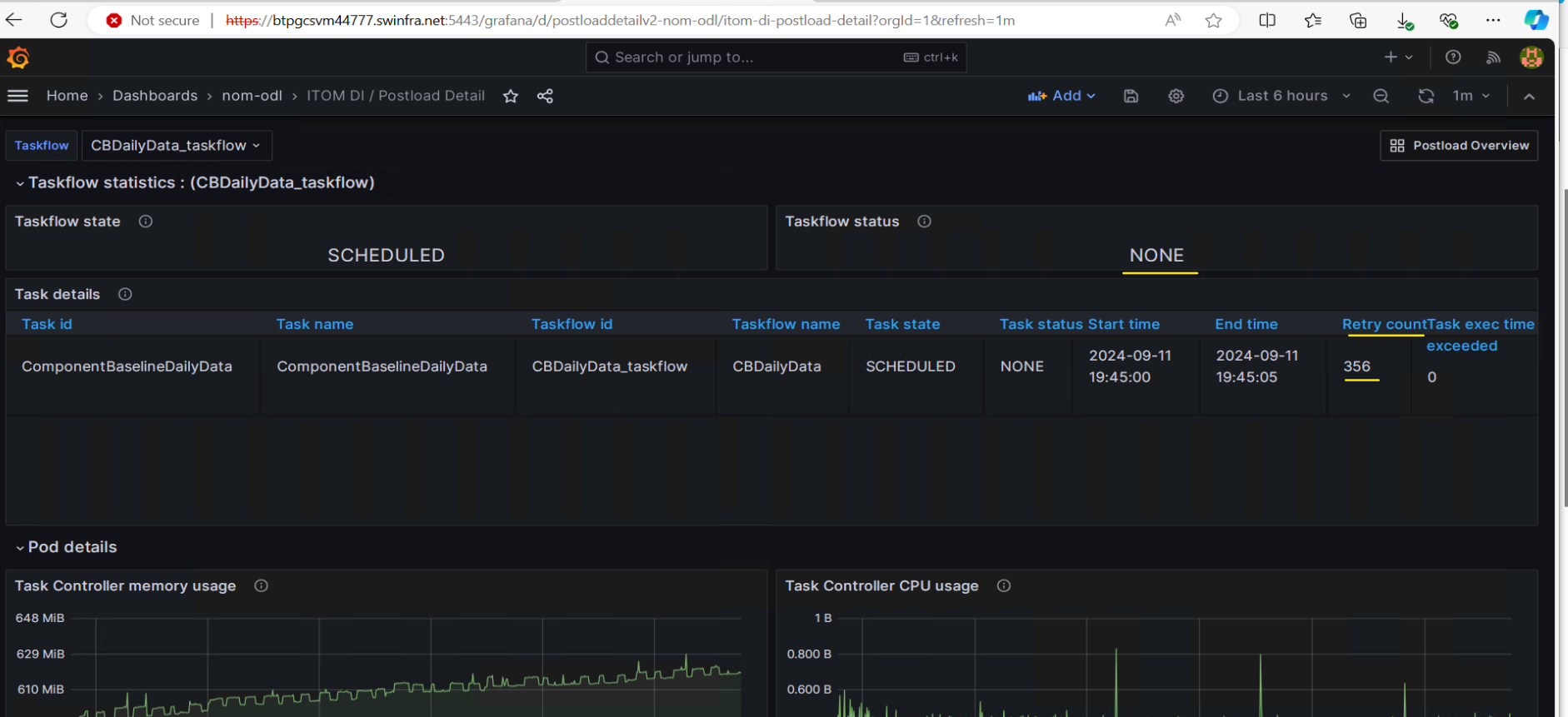Save the dashboard using the disk icon

(x=1131, y=97)
